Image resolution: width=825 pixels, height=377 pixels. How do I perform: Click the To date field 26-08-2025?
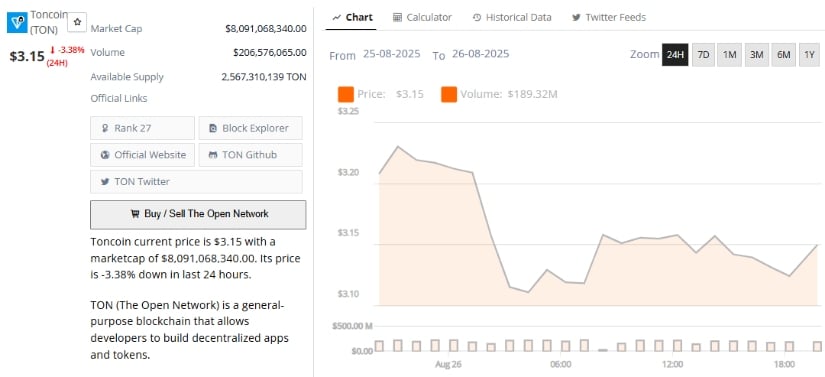pos(480,54)
